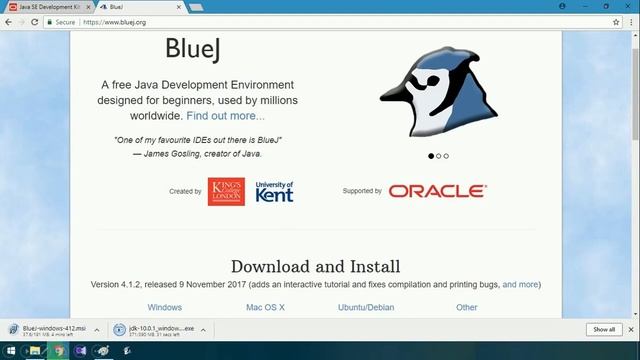Close the downloads bar
Screen dimensions: 640x360
coord(631,329)
